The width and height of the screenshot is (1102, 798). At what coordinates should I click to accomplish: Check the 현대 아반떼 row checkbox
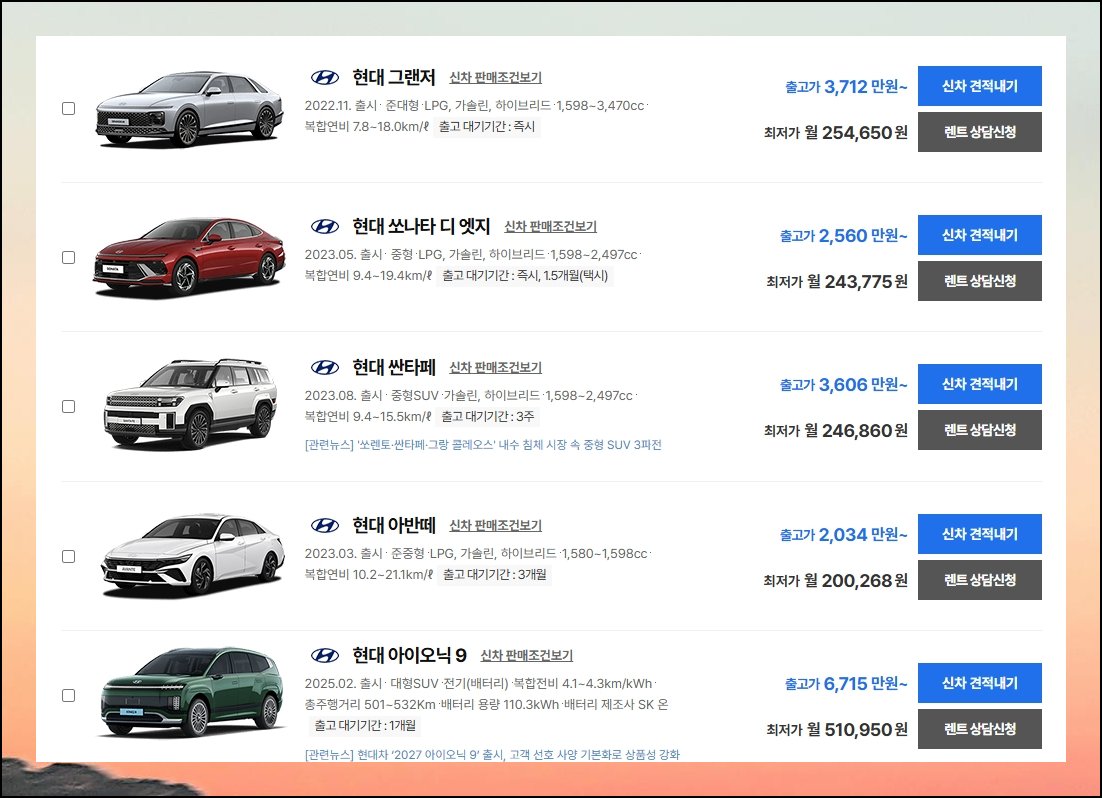coord(68,556)
